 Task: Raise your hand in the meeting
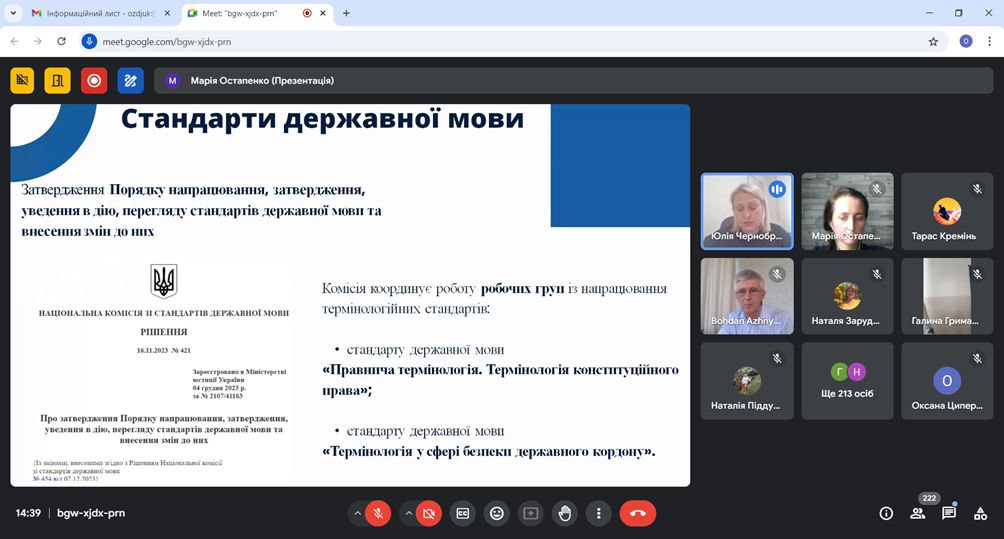[565, 513]
